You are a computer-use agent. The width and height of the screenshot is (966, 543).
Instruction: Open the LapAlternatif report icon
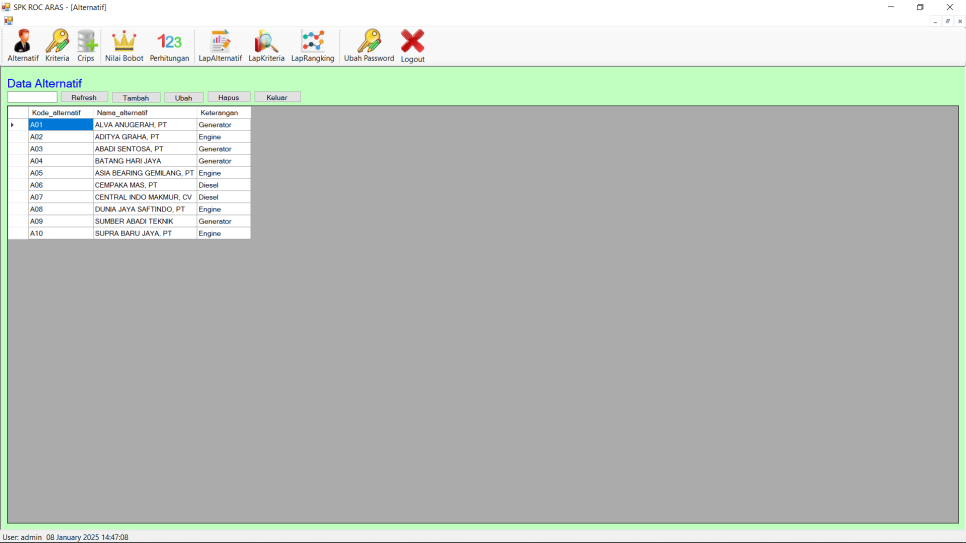tap(220, 42)
